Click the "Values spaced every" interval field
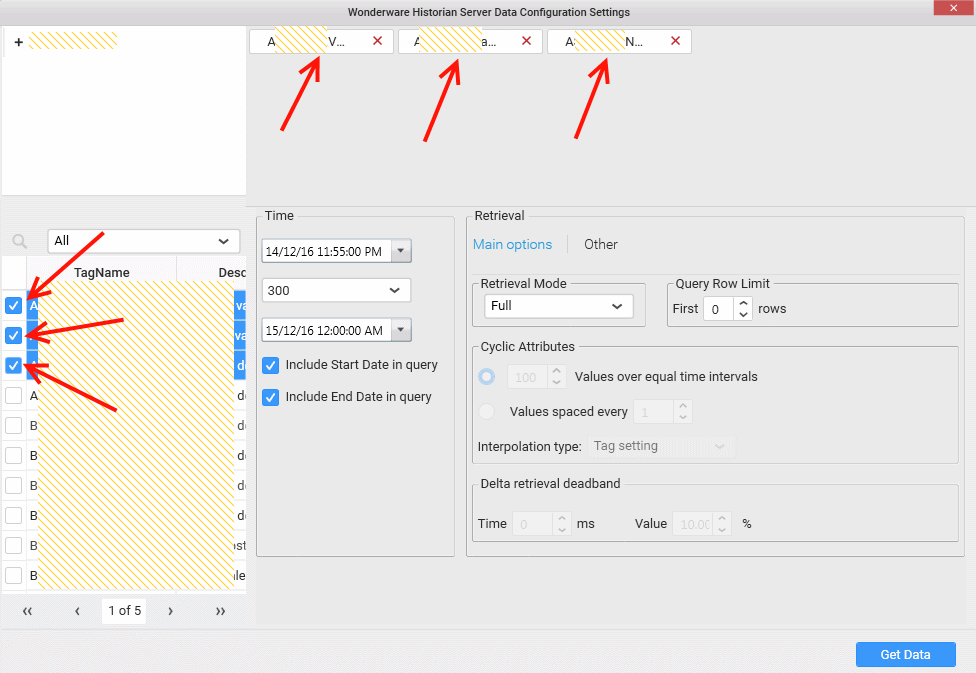976x673 pixels. [x=654, y=412]
